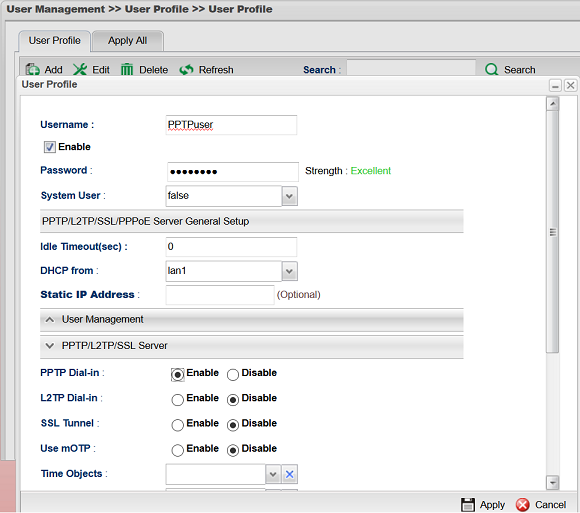The height and width of the screenshot is (513, 580).
Task: Switch to the Apply All tab
Action: coord(128,41)
